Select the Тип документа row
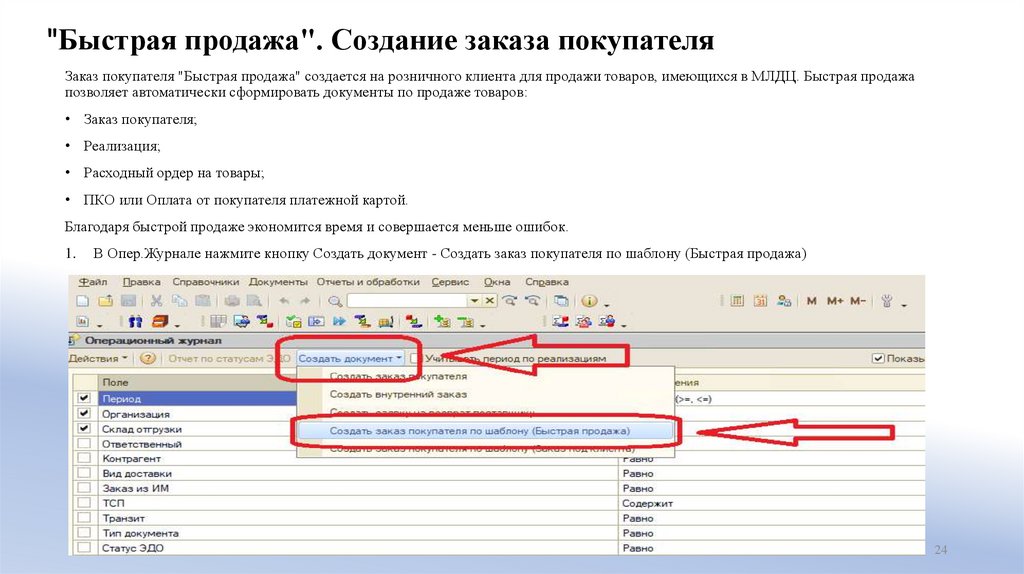1024x574 pixels. (498, 533)
